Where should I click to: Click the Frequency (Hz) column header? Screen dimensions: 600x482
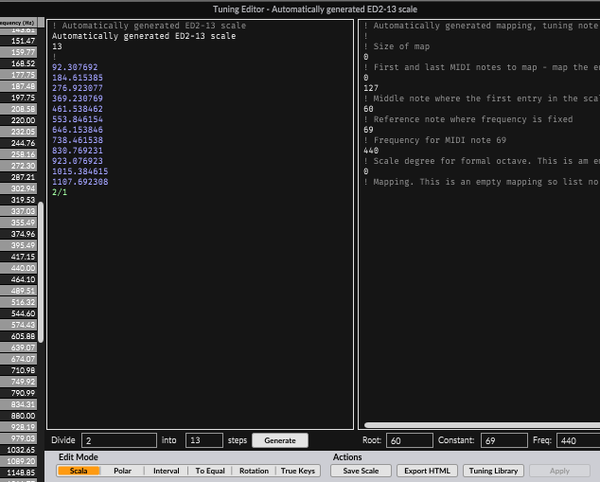pos(18,23)
